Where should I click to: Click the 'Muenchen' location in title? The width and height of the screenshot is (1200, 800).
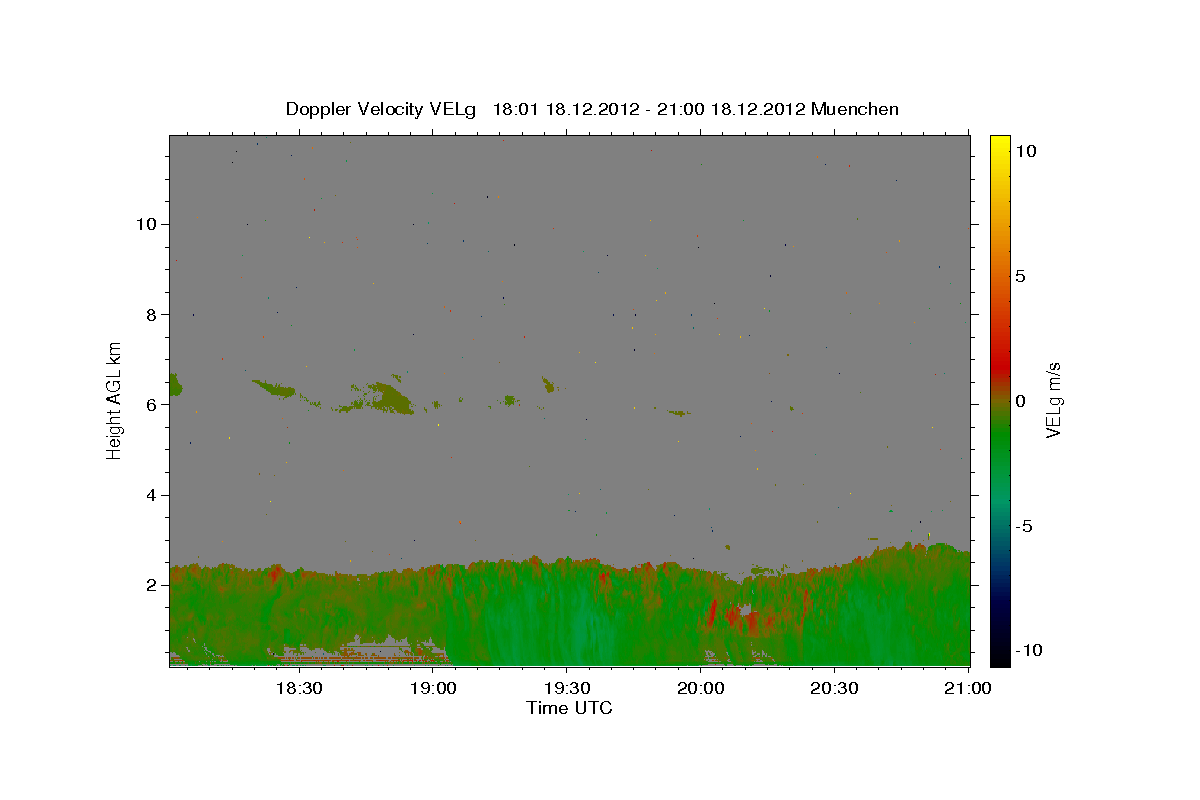[x=855, y=109]
